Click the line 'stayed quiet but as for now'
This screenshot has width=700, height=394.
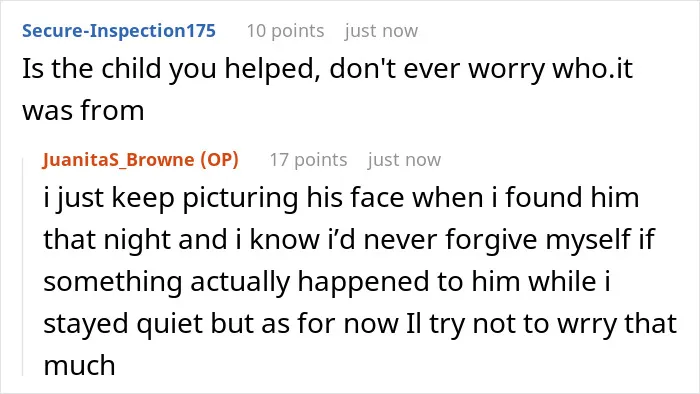[360, 324]
